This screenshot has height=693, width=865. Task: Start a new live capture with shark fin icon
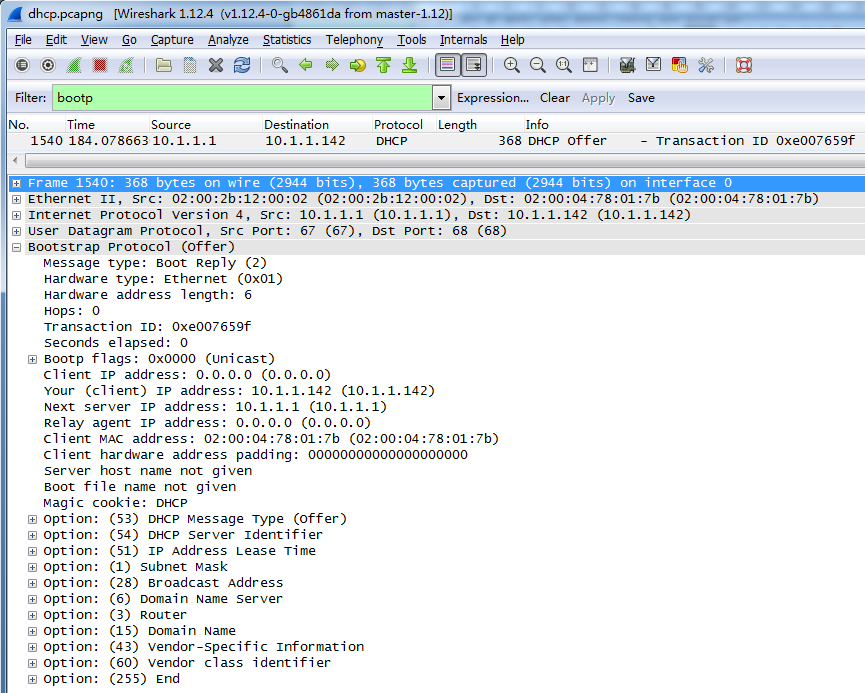[x=74, y=65]
